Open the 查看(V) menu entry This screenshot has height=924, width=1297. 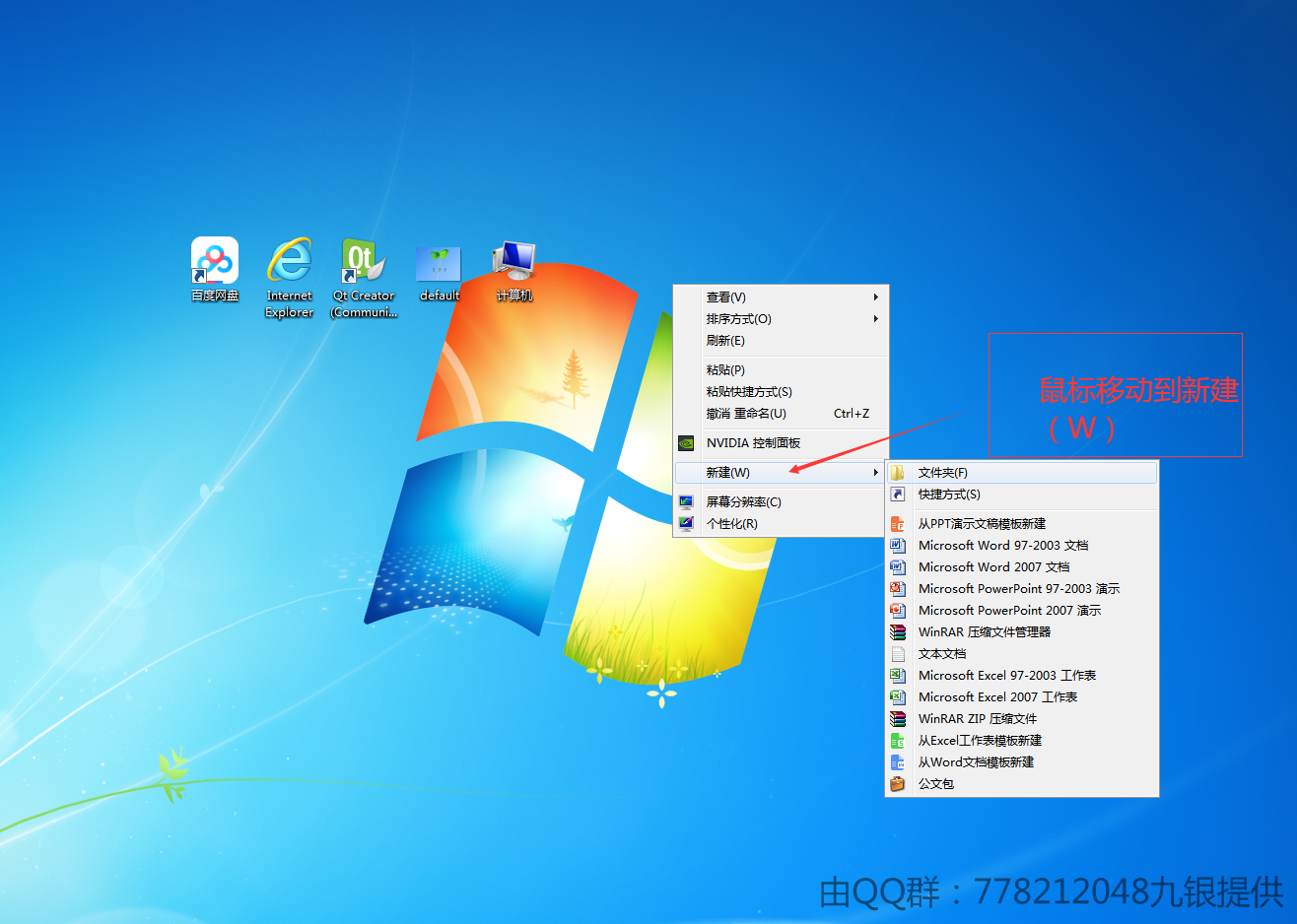(781, 297)
